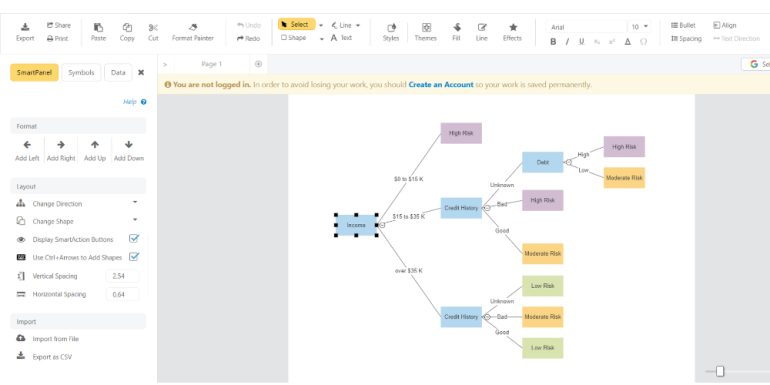Click the Horizontal Spacing value field

pyautogui.click(x=122, y=294)
